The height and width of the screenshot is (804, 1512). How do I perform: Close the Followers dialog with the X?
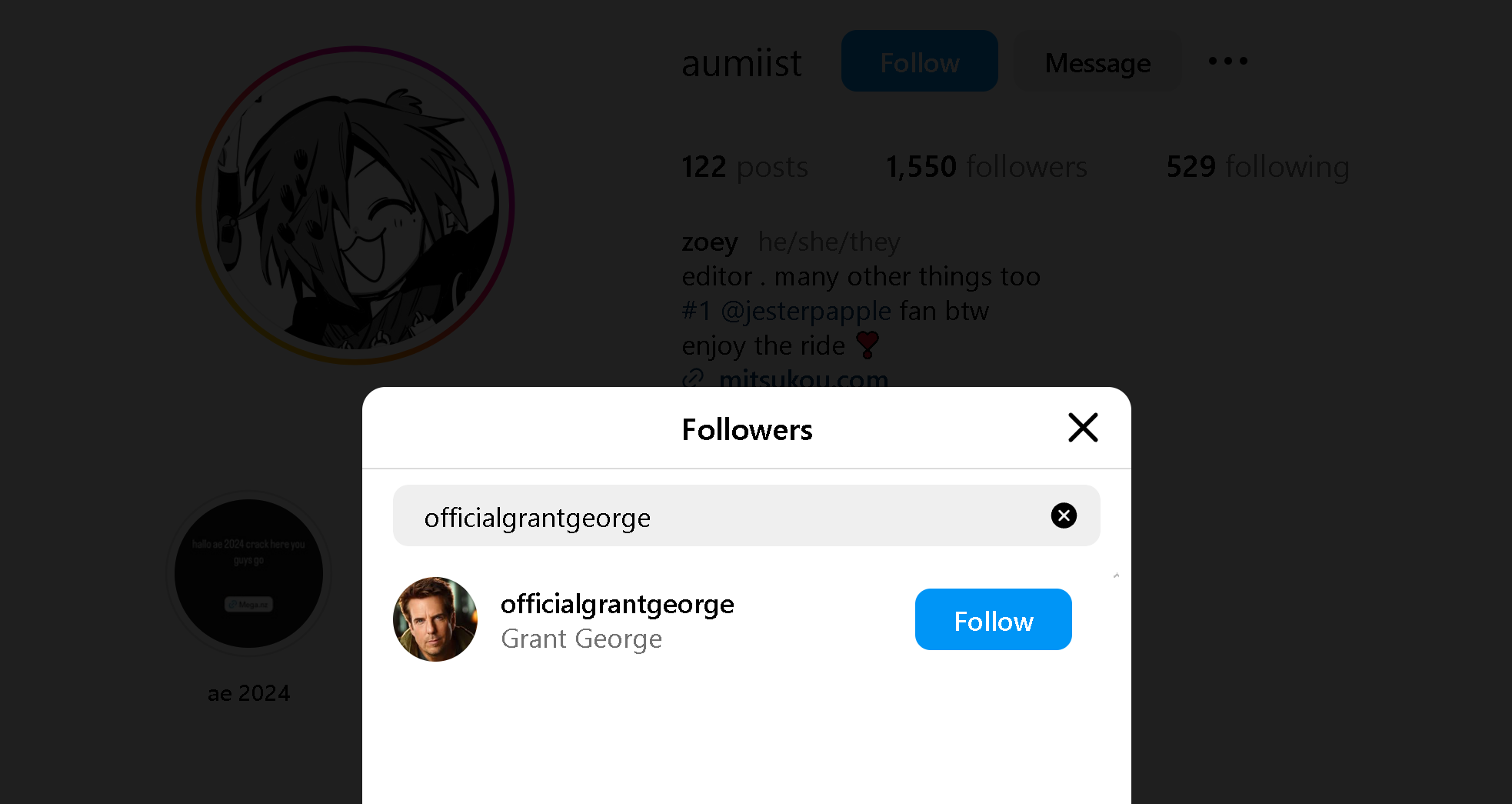1083,428
